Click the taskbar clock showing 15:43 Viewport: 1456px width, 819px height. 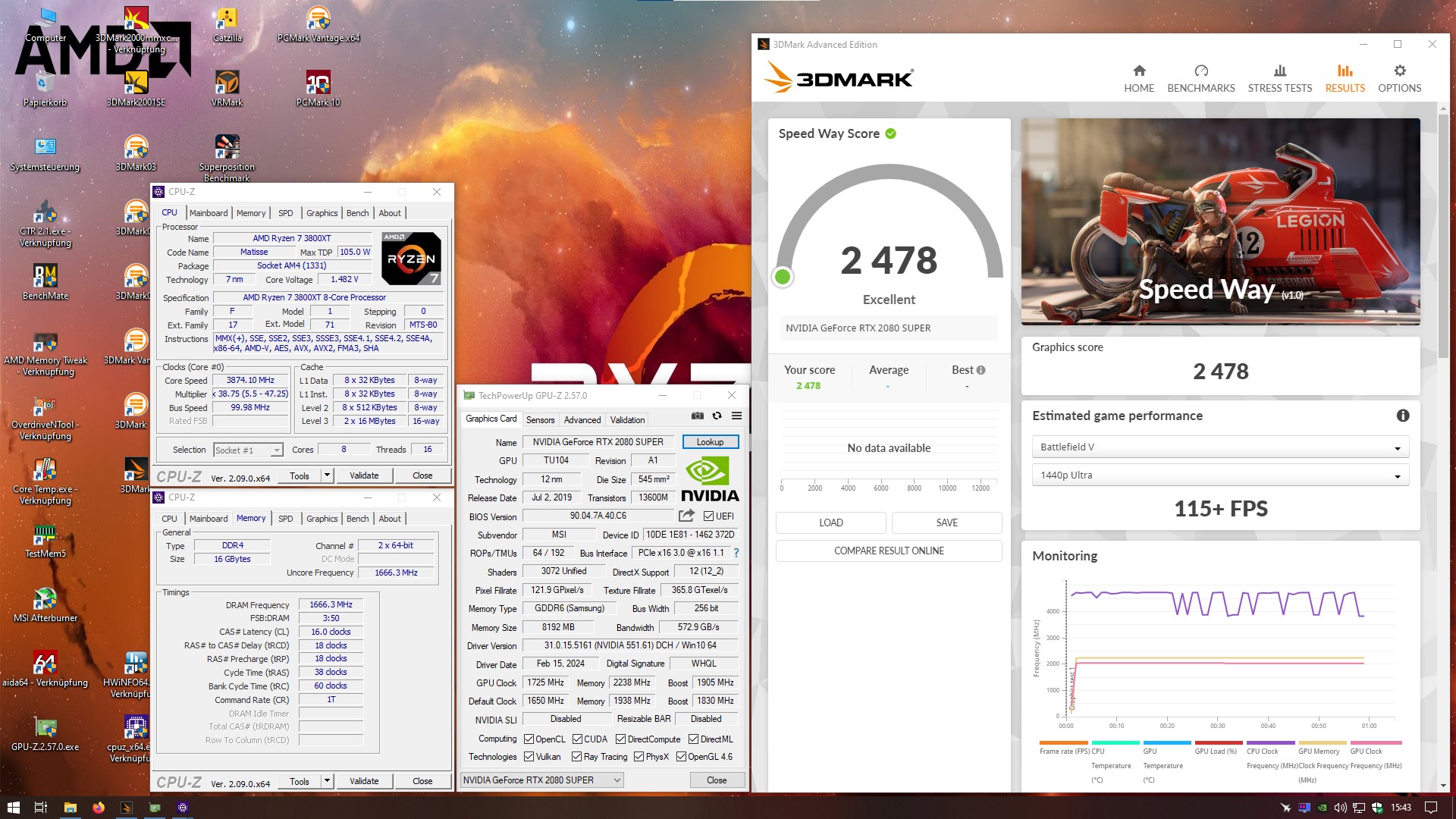point(1401,808)
